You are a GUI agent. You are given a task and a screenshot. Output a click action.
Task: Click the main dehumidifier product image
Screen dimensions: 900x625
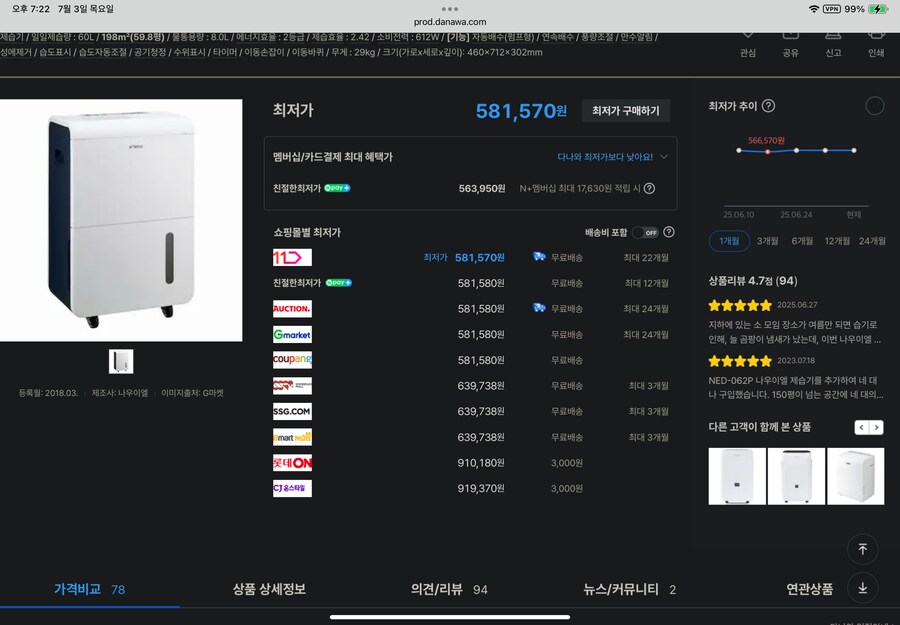point(121,220)
